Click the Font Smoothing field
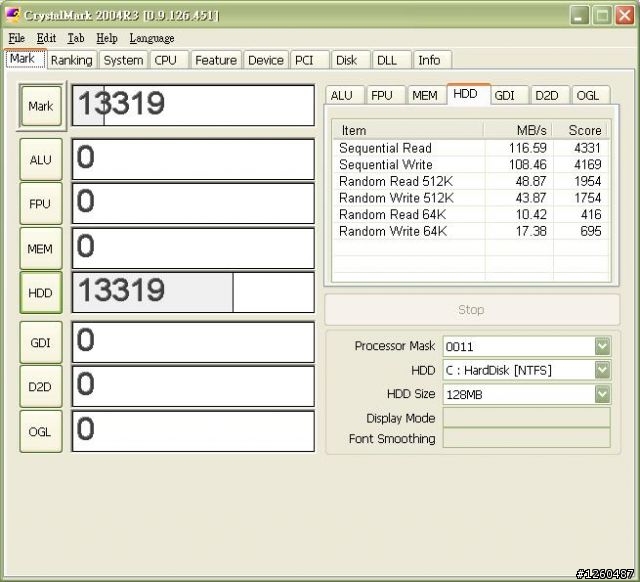Viewport: 640px width, 582px height. point(527,438)
